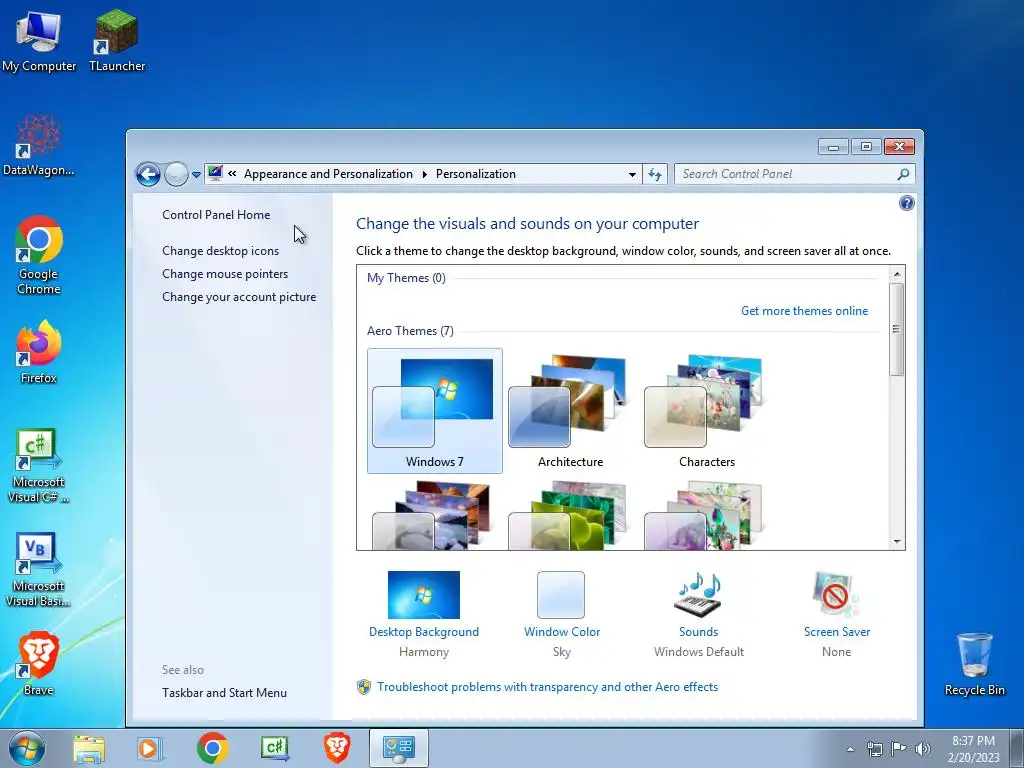Click the themes list scrollbar thumb
This screenshot has height=768, width=1024.
[897, 329]
